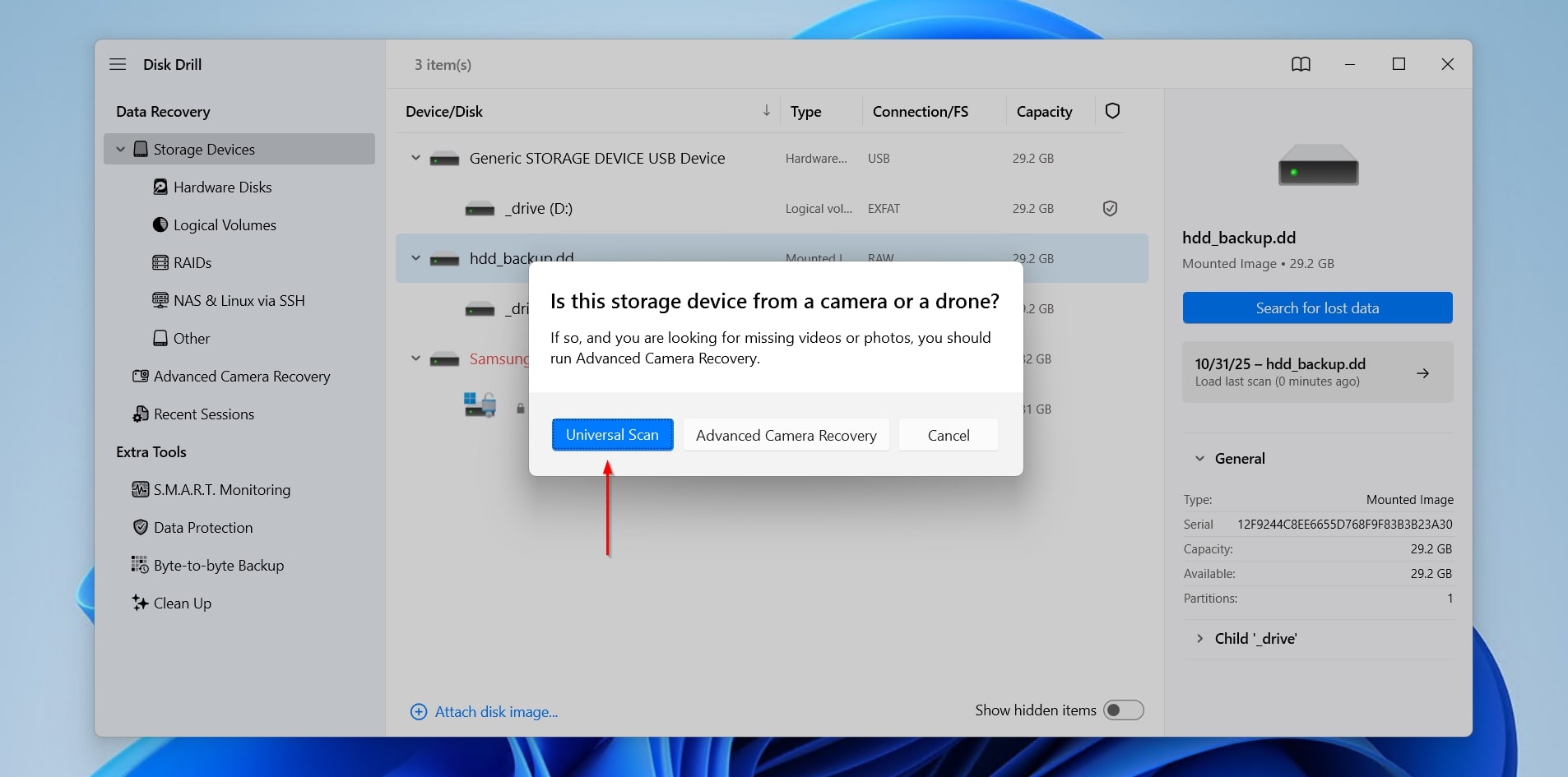Collapse the Generic STORAGE DEVICE USB row
The width and height of the screenshot is (1568, 777).
pos(415,158)
